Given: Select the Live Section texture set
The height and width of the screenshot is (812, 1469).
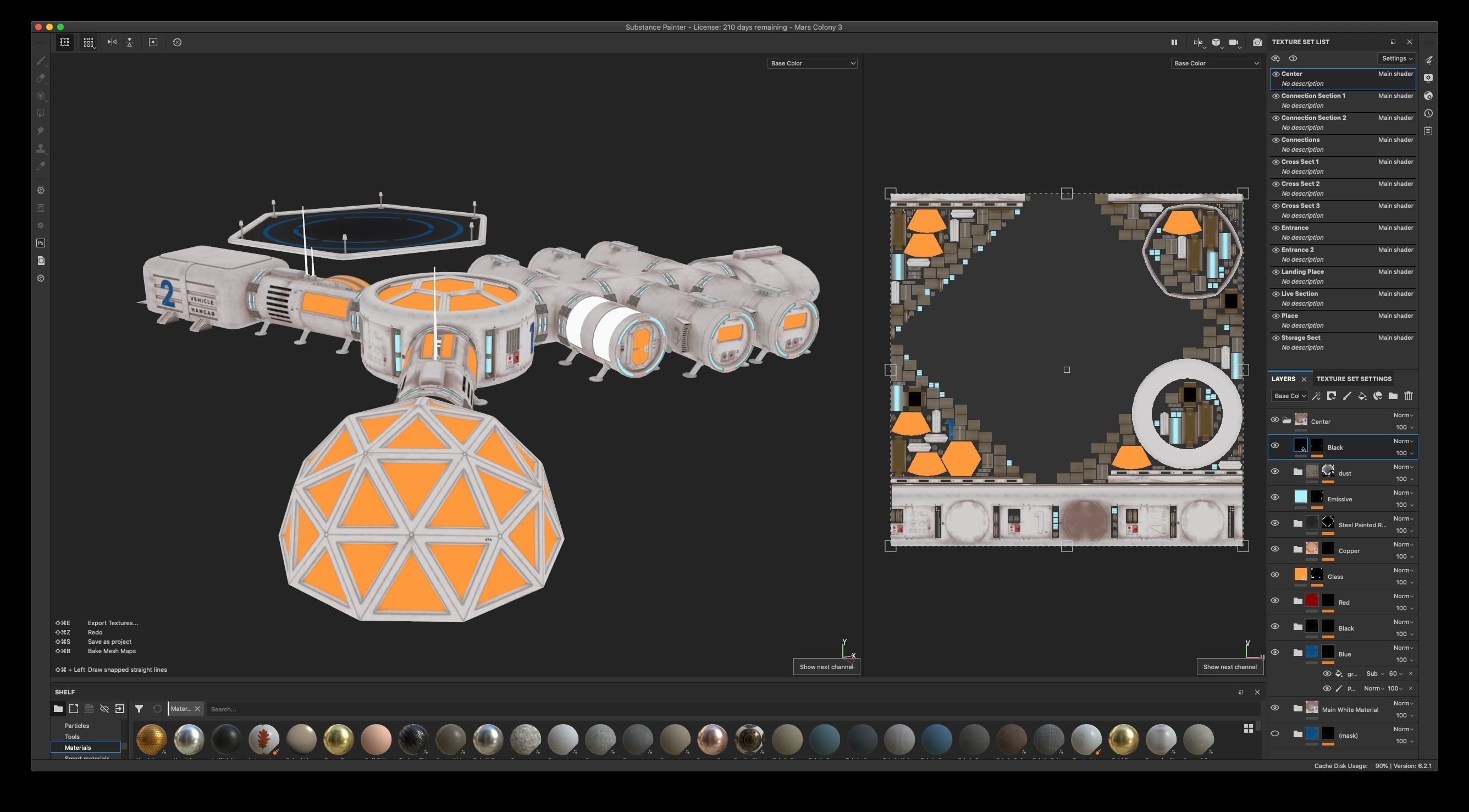Looking at the screenshot, I should click(1343, 299).
